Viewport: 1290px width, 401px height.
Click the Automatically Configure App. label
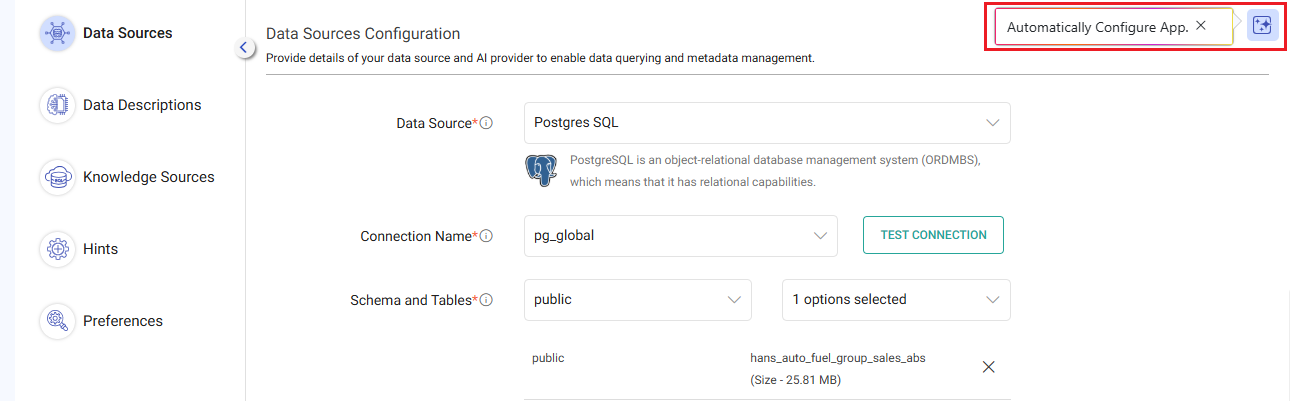1097,27
